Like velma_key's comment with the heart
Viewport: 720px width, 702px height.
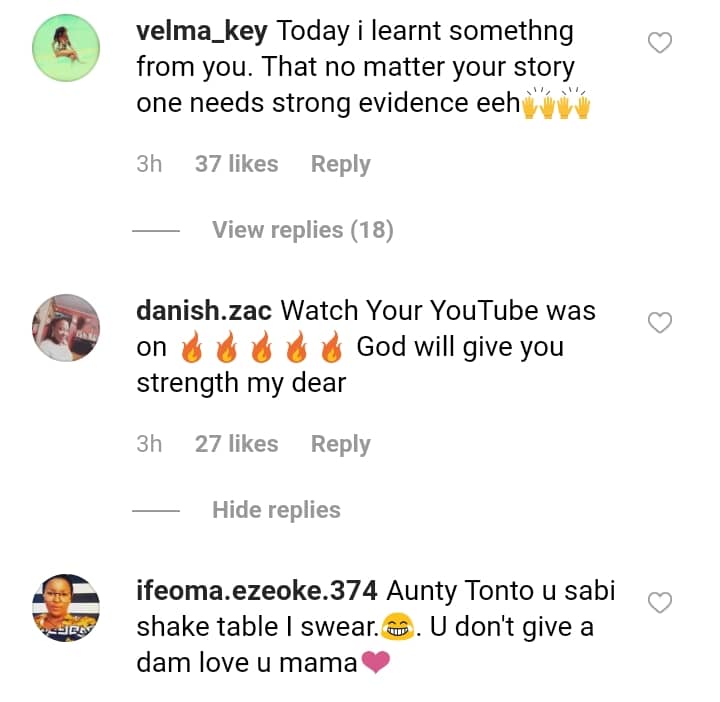(x=660, y=43)
